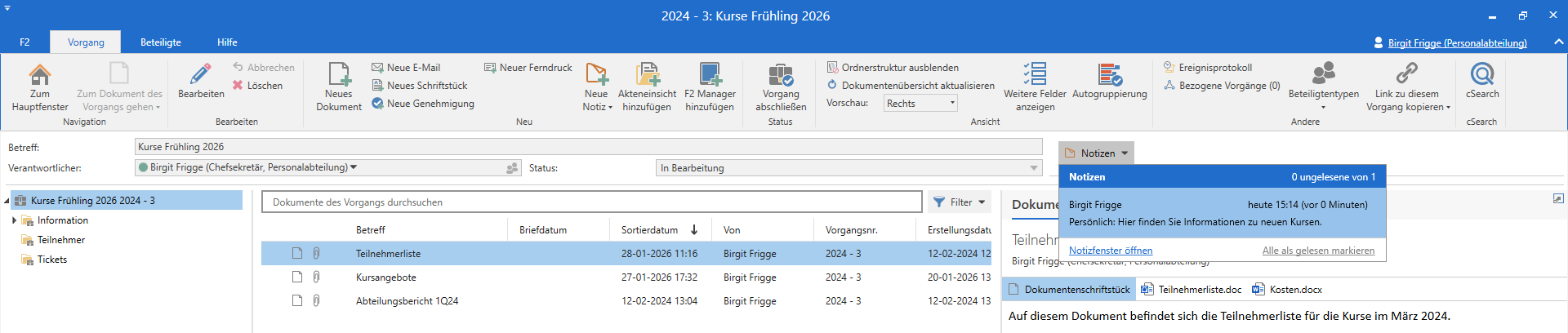Screen dimensions: 1568x333
Task: Go to Zum Hauptfenster home icon
Action: click(x=39, y=75)
